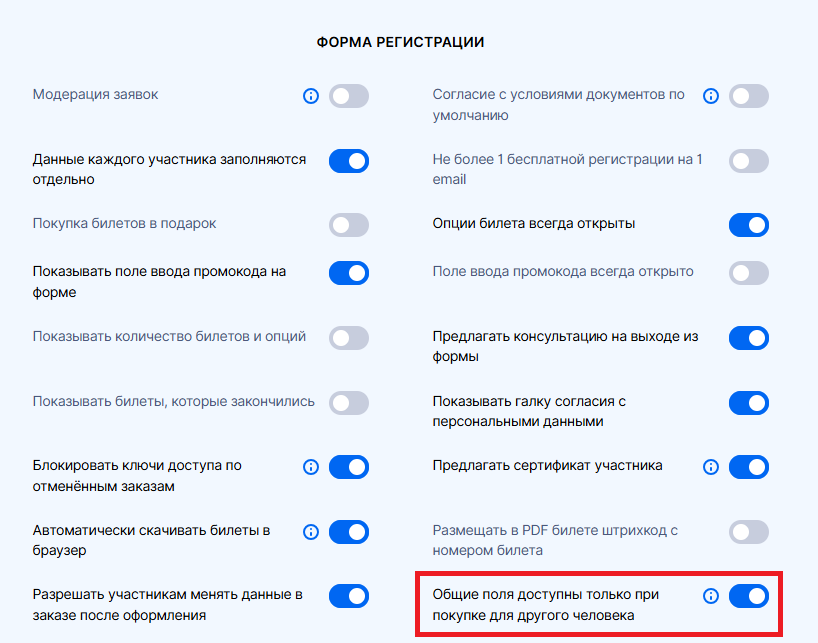Enable Показывать билеты, которые закончились
This screenshot has height=643, width=818.
(349, 402)
